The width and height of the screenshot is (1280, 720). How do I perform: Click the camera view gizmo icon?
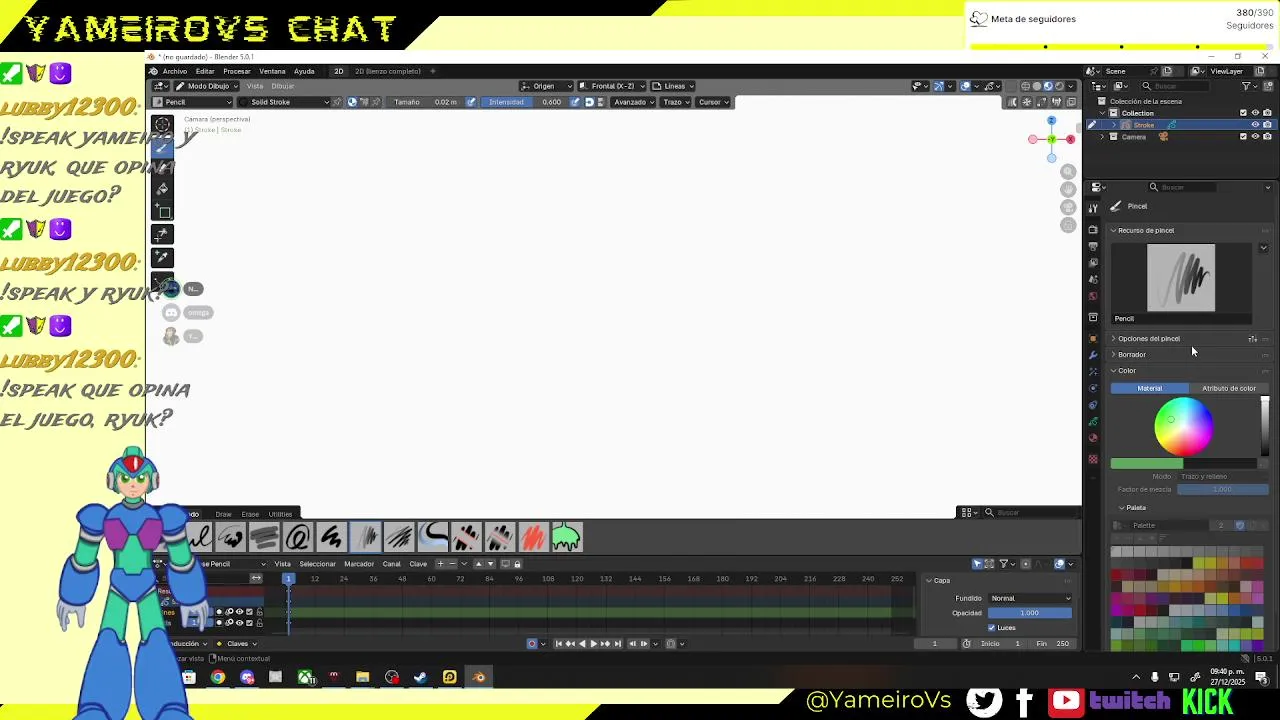tap(1068, 208)
